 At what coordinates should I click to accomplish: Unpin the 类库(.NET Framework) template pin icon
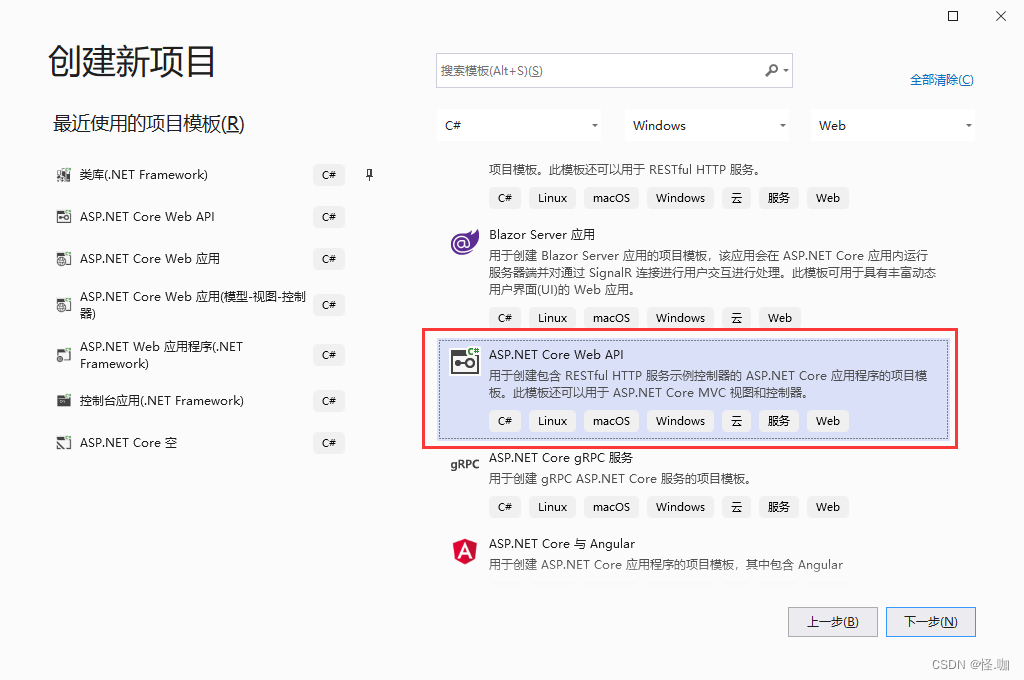pyautogui.click(x=369, y=175)
